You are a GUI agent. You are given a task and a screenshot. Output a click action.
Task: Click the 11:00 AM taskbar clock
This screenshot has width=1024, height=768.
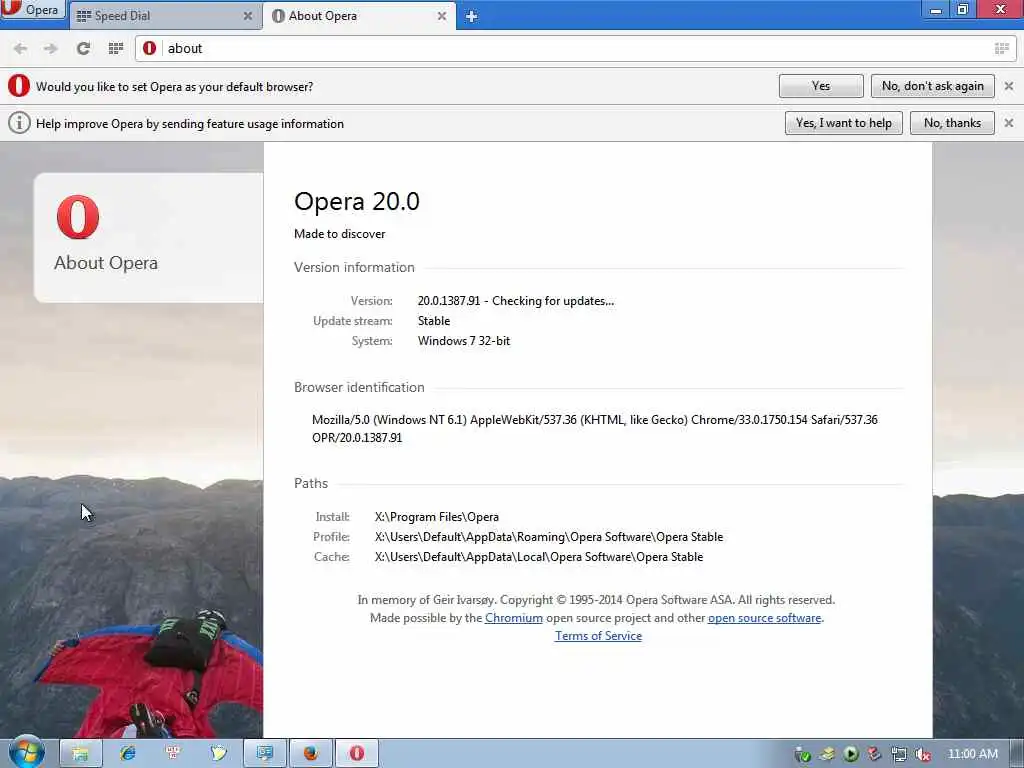(973, 754)
